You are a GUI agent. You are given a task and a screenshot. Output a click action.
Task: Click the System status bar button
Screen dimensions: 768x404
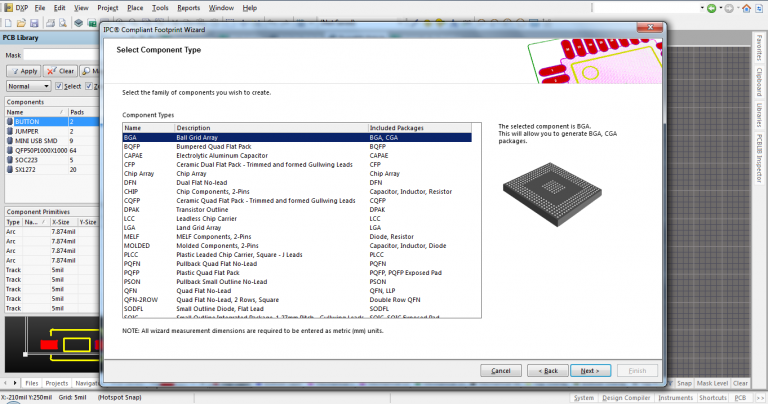tap(583, 398)
